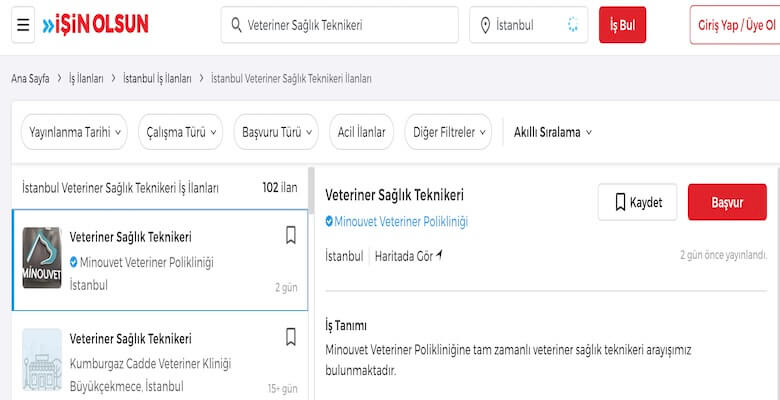Open the hamburger menu
The image size is (780, 400).
pos(23,25)
